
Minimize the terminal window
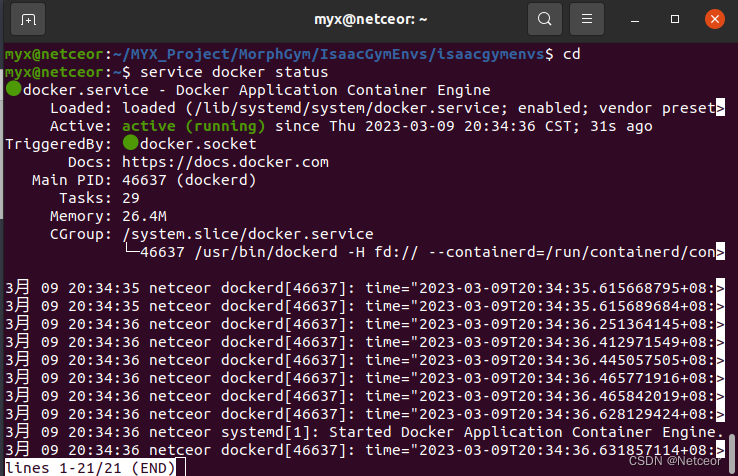point(637,18)
